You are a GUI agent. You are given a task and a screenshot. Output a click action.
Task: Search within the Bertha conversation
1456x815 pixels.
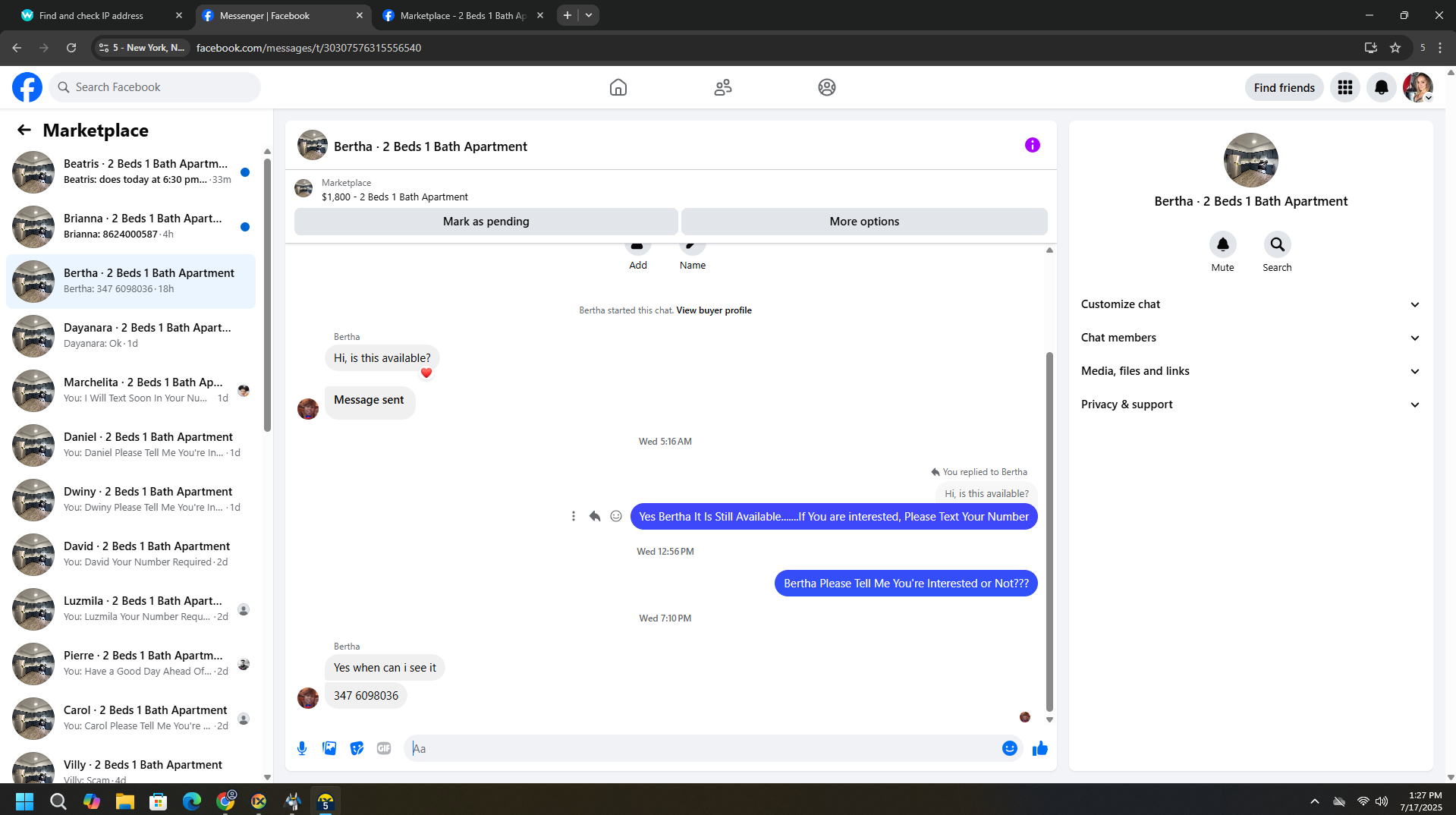tap(1278, 244)
